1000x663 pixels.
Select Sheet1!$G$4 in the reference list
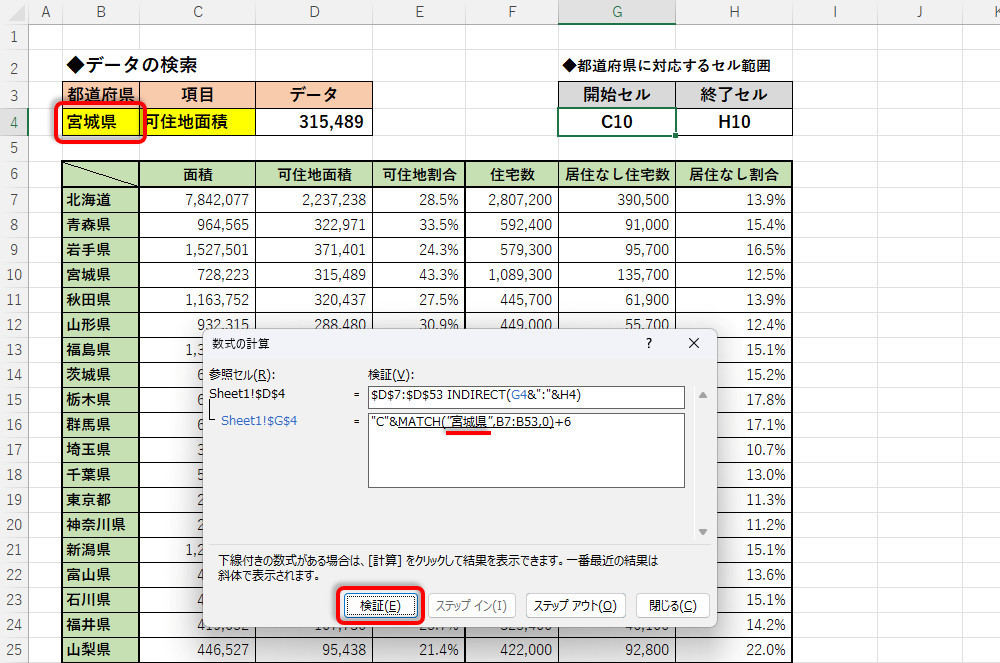coord(259,421)
